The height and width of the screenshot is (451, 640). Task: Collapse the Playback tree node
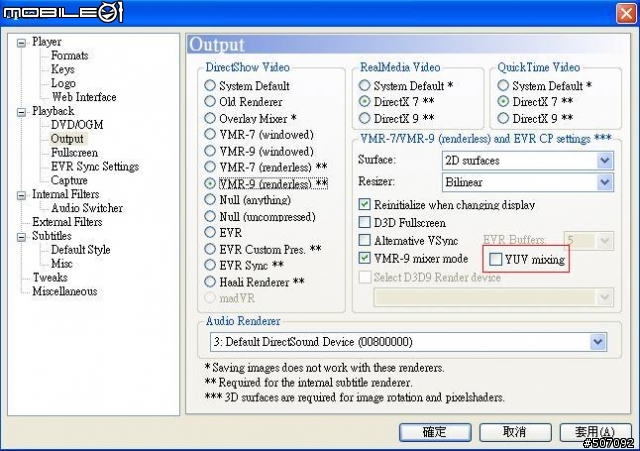(x=21, y=112)
